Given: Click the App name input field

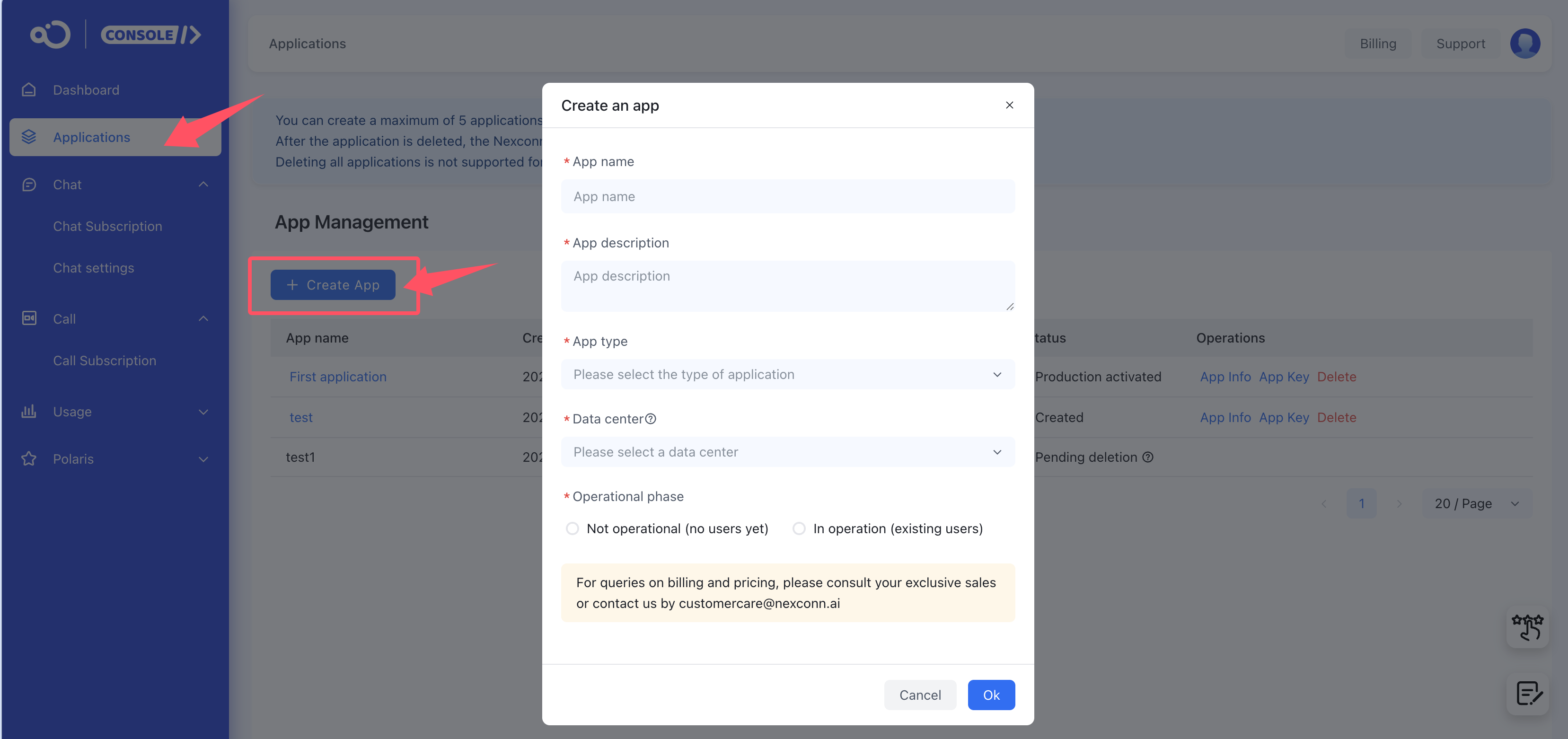Looking at the screenshot, I should (x=787, y=197).
